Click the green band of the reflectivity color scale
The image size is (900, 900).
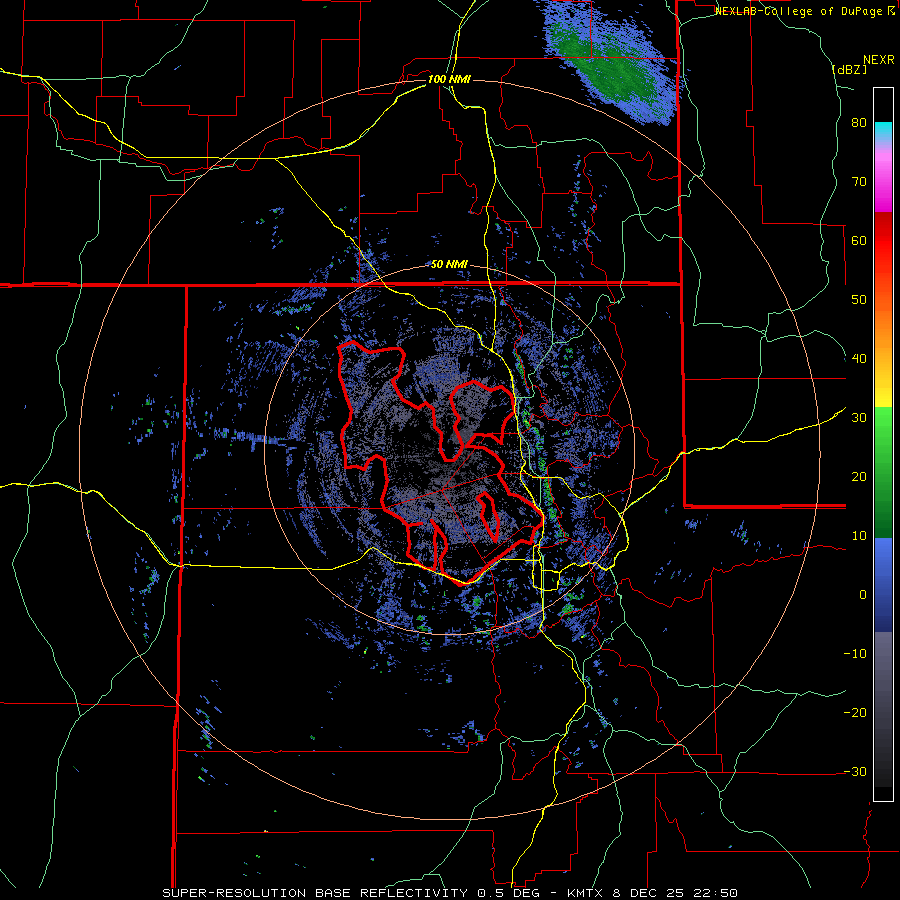point(883,472)
